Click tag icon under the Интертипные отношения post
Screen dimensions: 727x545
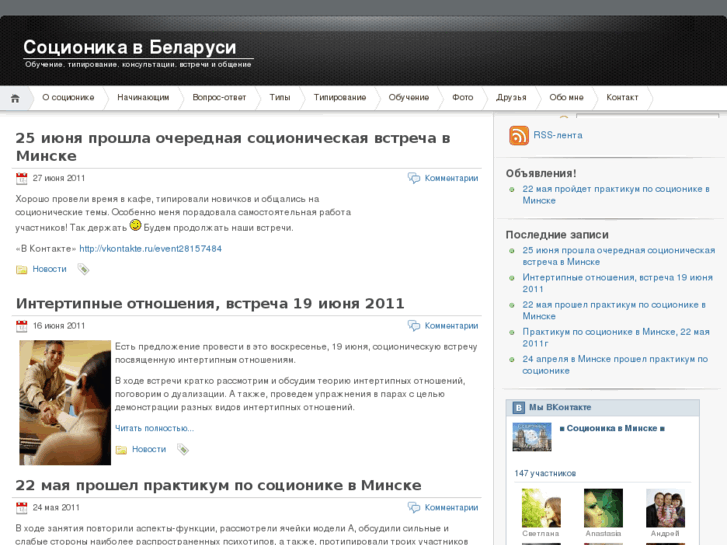183,449
